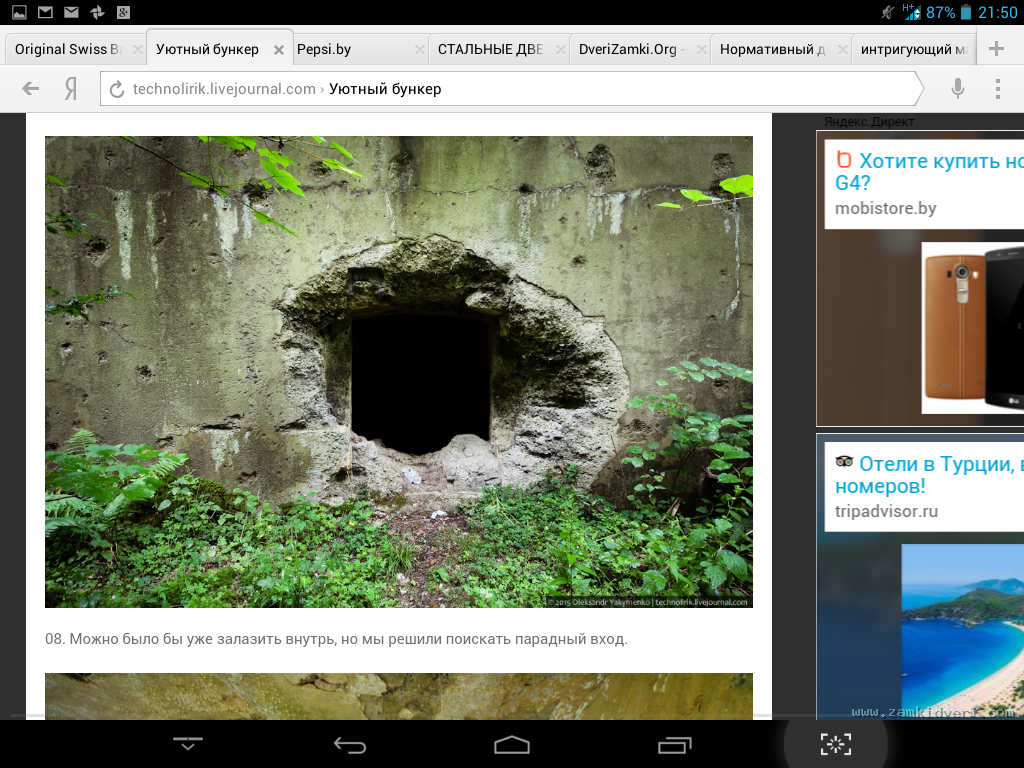Start voice search with the microphone icon
Image resolution: width=1024 pixels, height=768 pixels.
coord(957,88)
